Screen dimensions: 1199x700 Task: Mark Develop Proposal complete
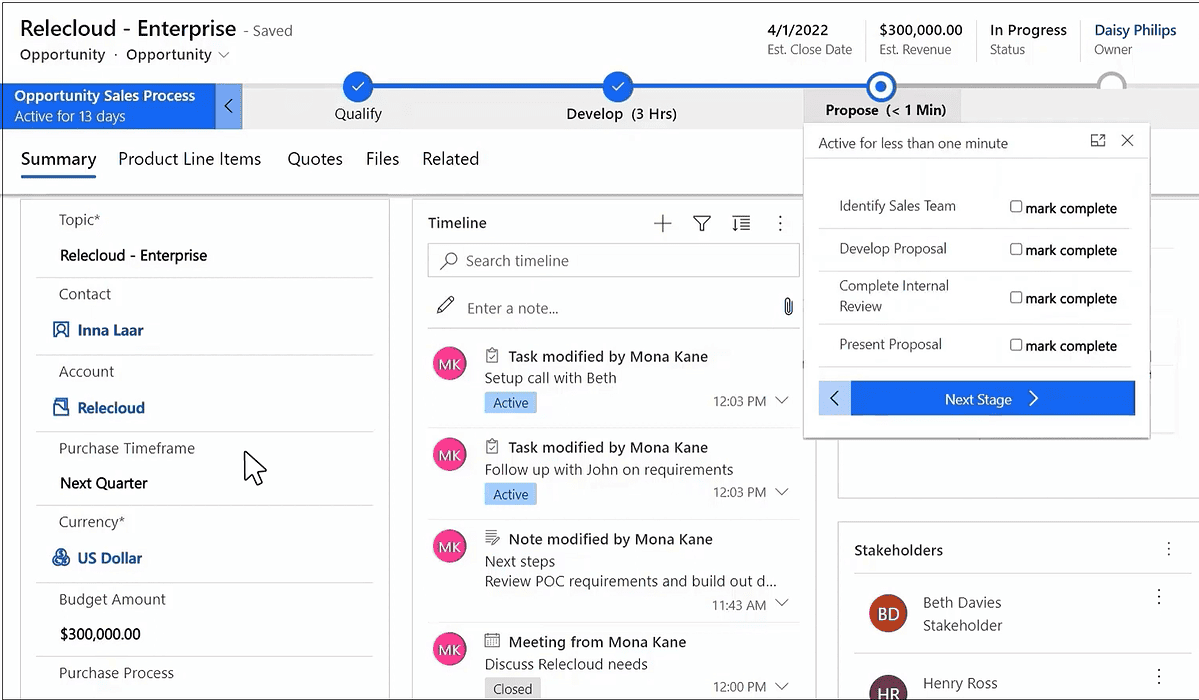[1015, 249]
